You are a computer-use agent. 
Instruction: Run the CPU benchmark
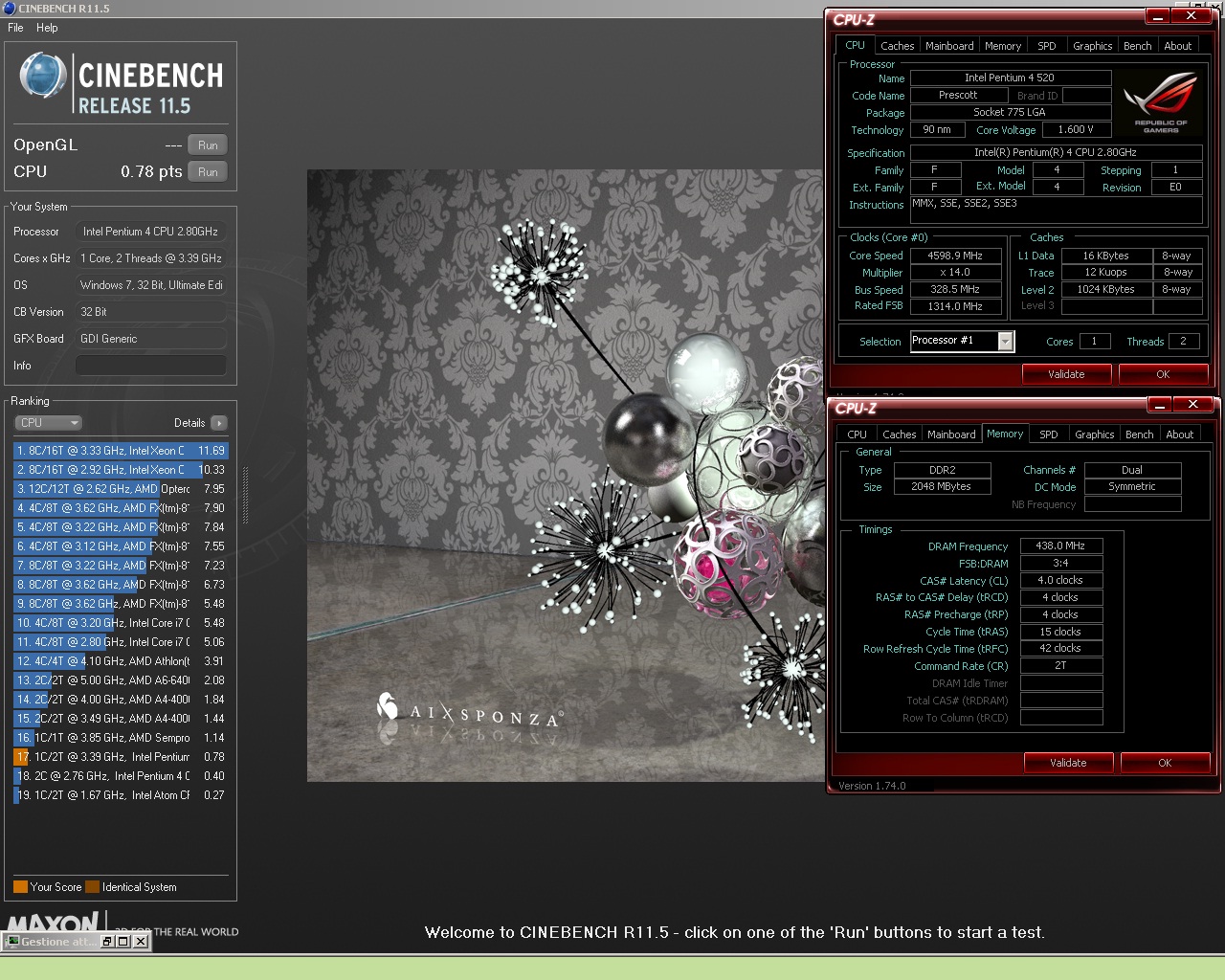[x=208, y=172]
